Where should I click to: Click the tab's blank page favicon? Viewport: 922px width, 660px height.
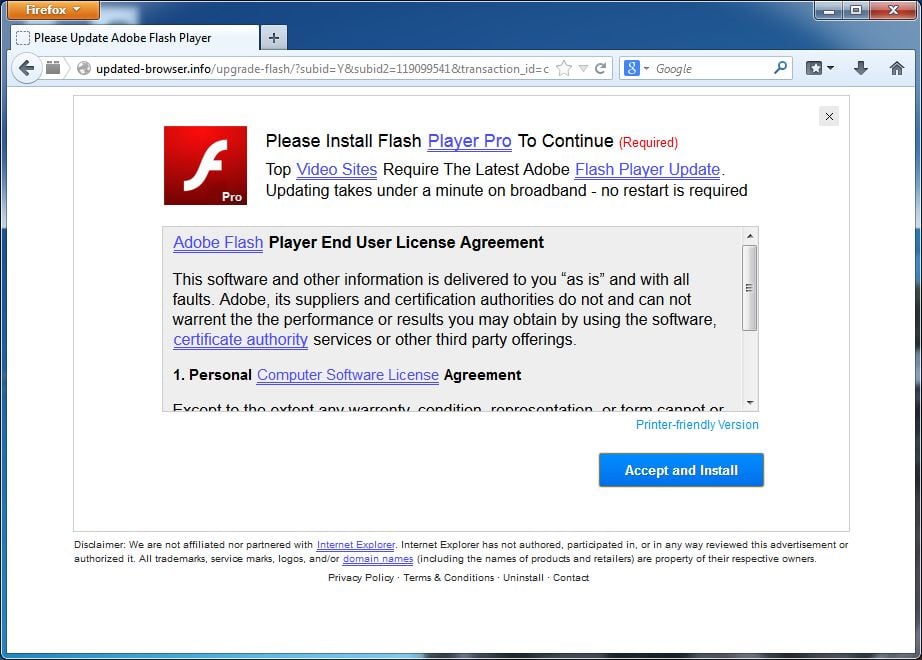23,38
